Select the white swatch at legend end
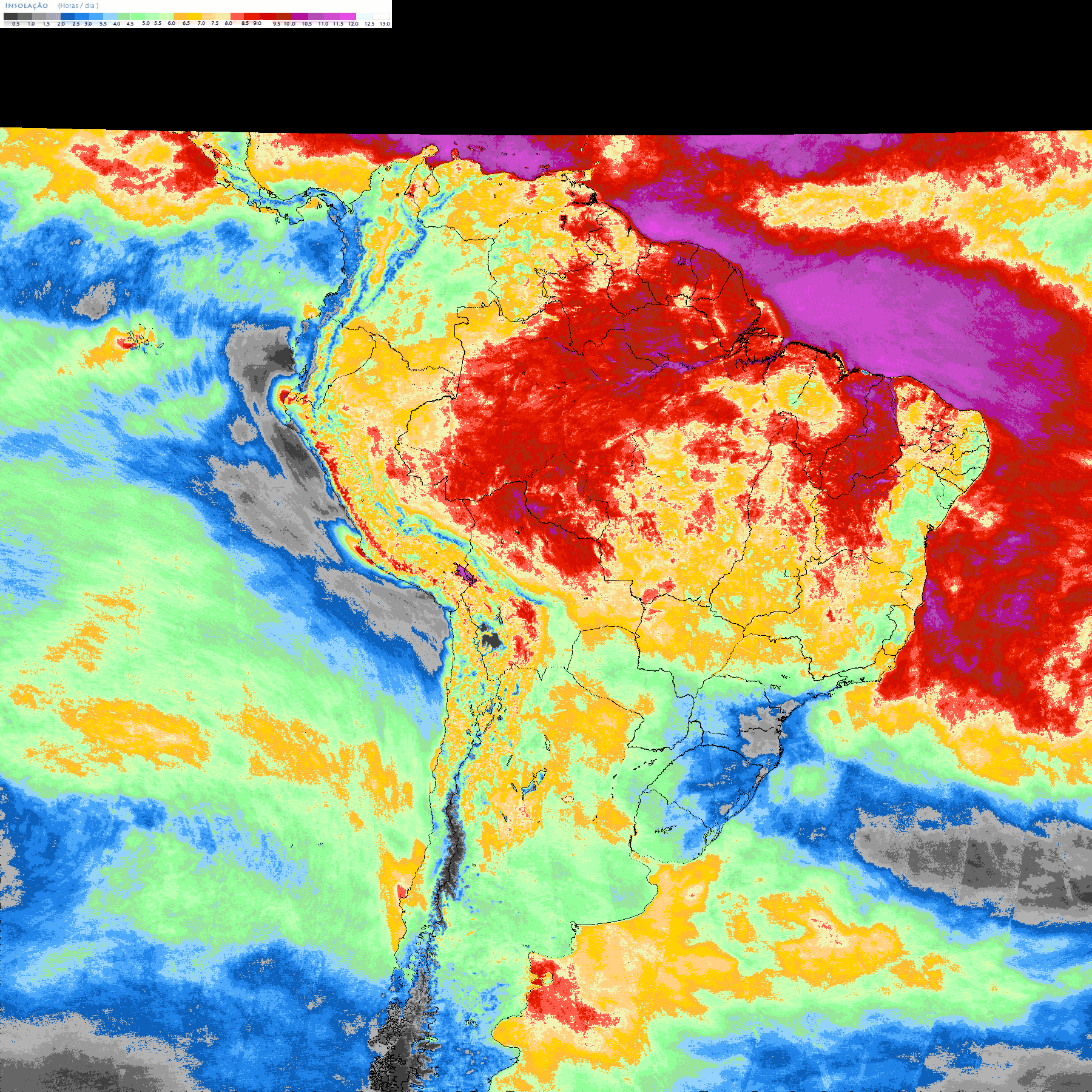Screen dimensions: 1092x1092 pyautogui.click(x=381, y=16)
